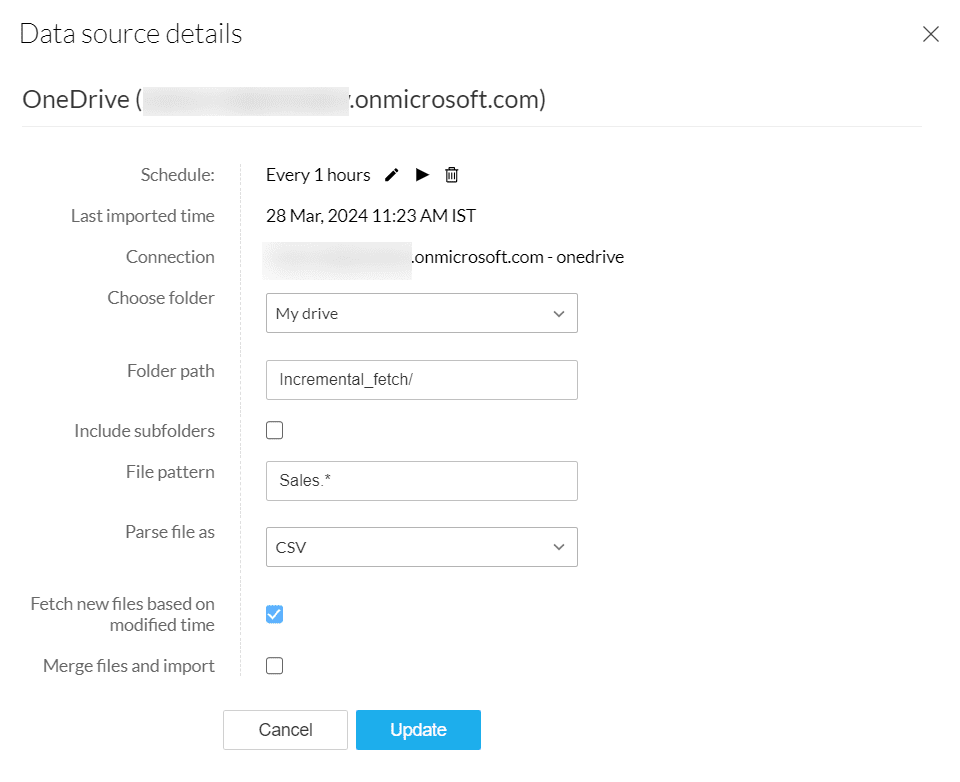Click the 'Include subfolders' label text

(144, 431)
